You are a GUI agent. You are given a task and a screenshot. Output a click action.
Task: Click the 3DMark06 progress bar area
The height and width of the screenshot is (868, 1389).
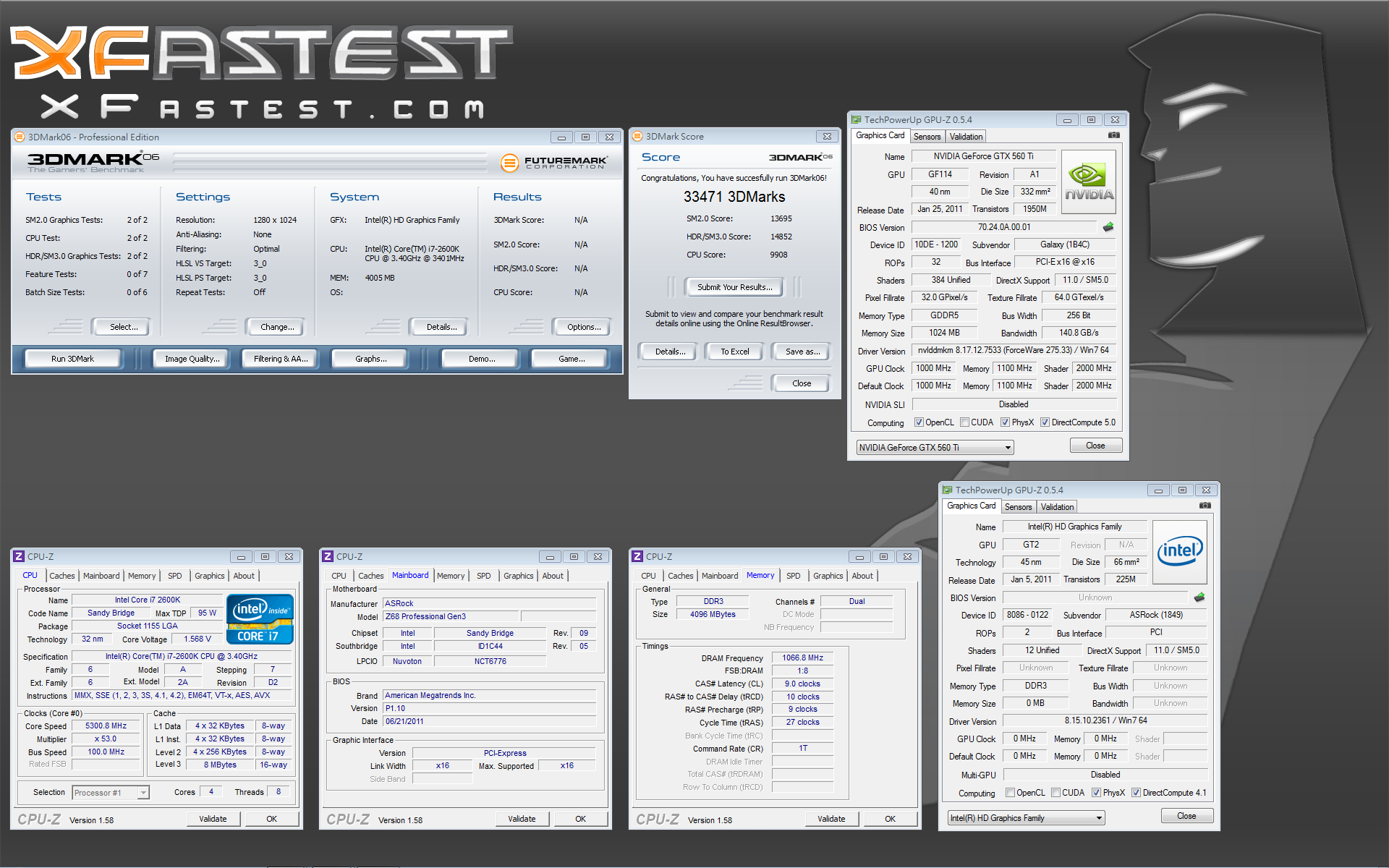(x=329, y=162)
